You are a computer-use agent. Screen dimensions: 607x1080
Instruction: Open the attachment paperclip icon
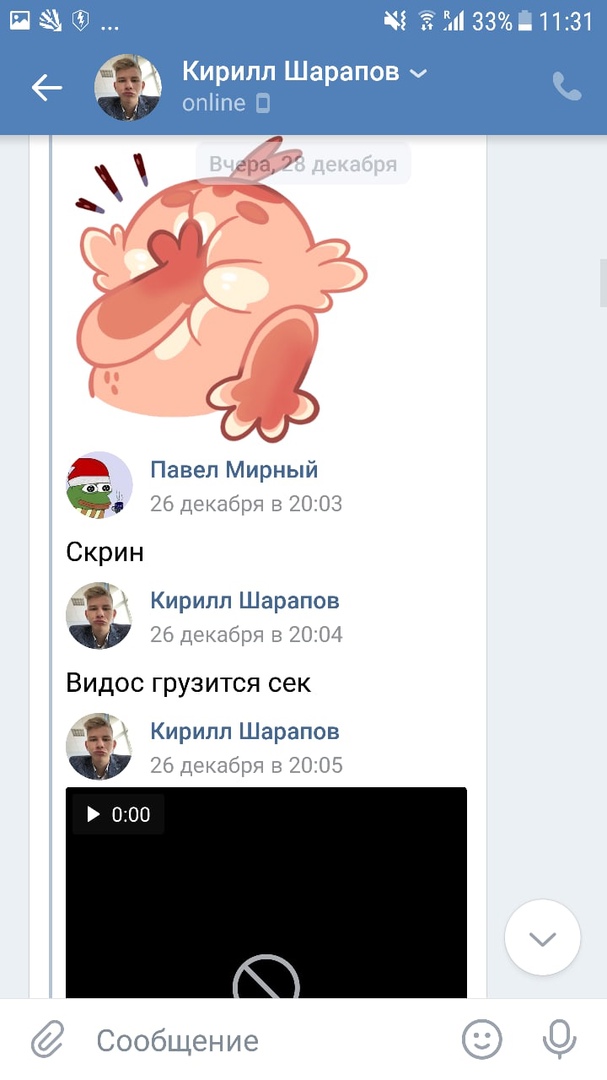(48, 1040)
